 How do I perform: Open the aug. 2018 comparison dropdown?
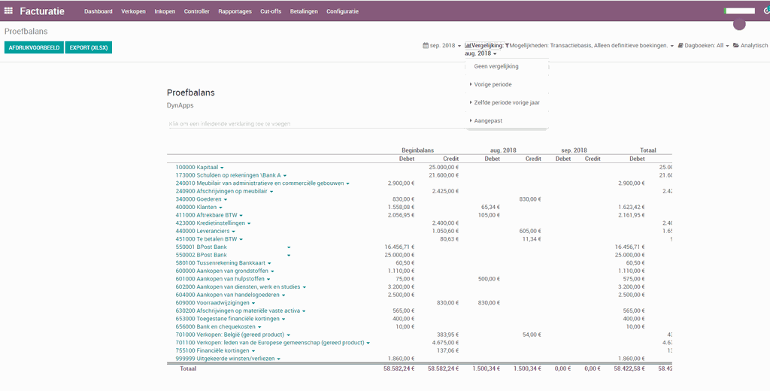pos(480,54)
